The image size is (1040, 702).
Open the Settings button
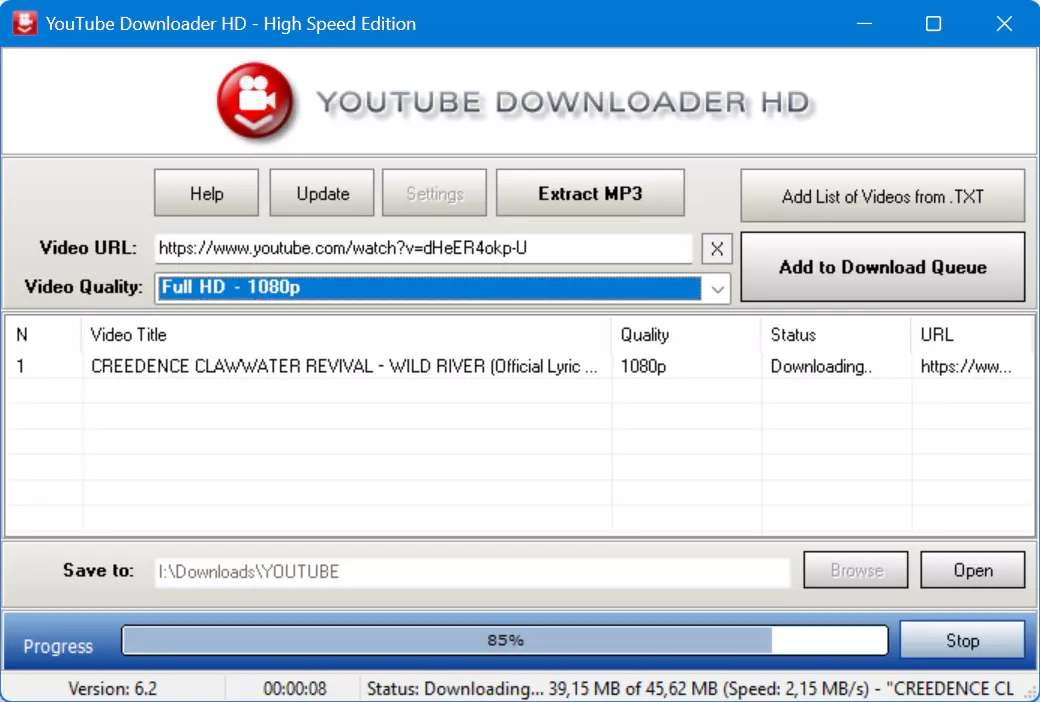pyautogui.click(x=434, y=193)
